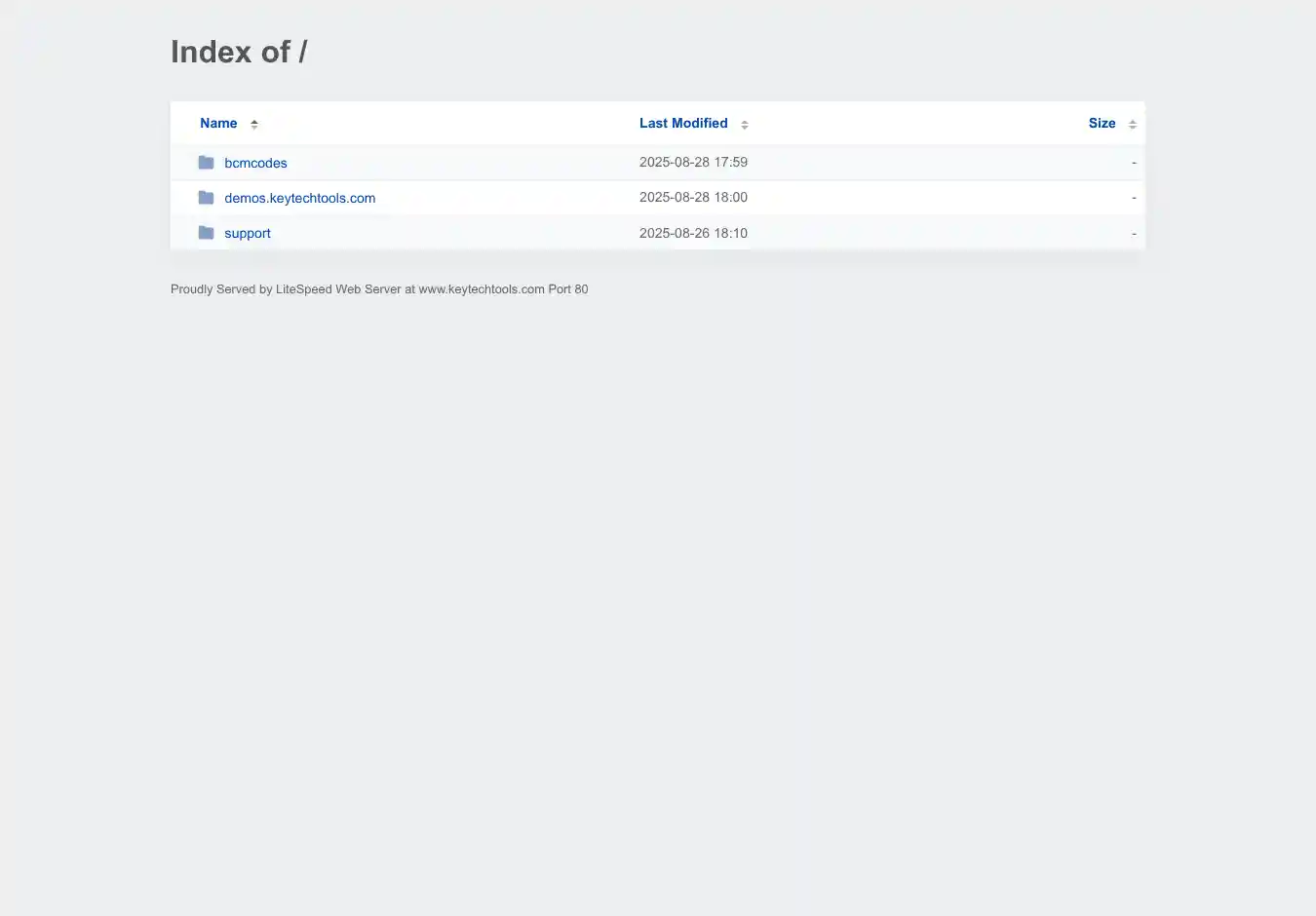Sort listing by the Name column header

pos(218,123)
